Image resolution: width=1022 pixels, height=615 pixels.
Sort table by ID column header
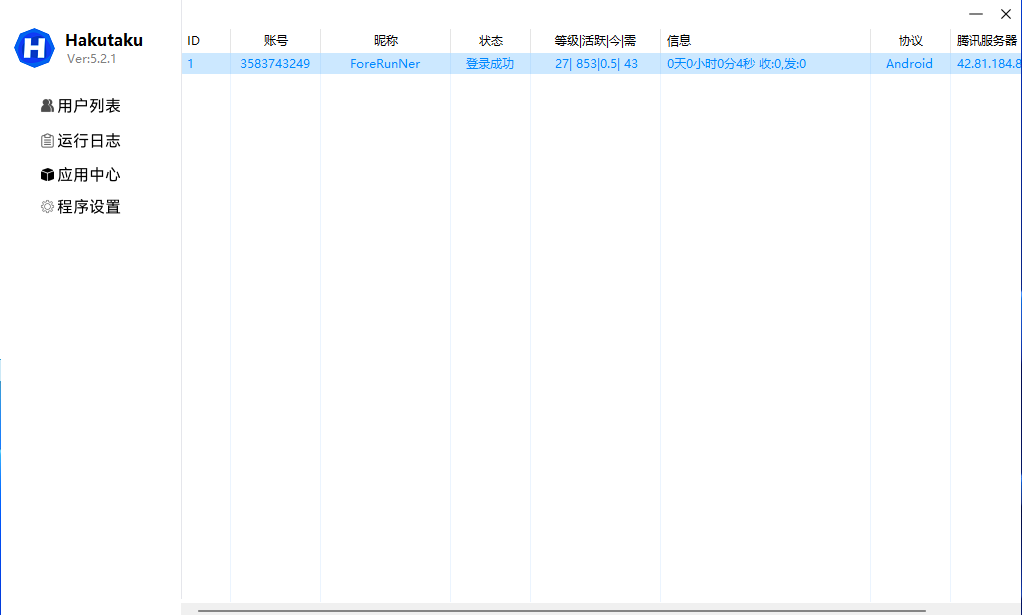[x=194, y=41]
